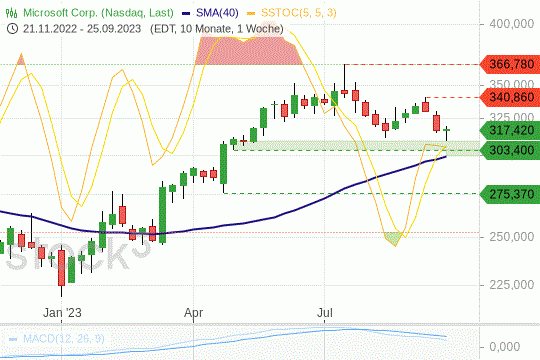
Task: Click the Jan '23 time axis label
Action: (62, 313)
